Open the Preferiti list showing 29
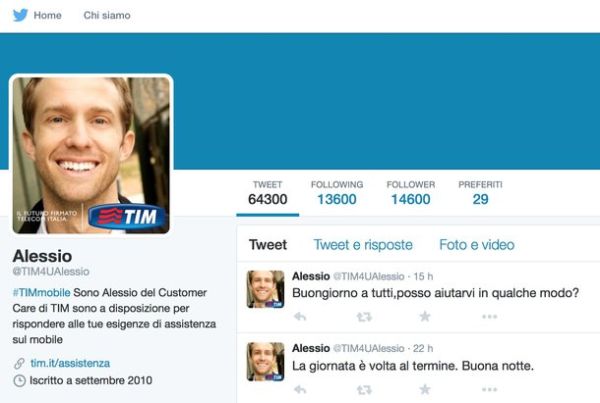The image size is (600, 403). pyautogui.click(x=480, y=193)
